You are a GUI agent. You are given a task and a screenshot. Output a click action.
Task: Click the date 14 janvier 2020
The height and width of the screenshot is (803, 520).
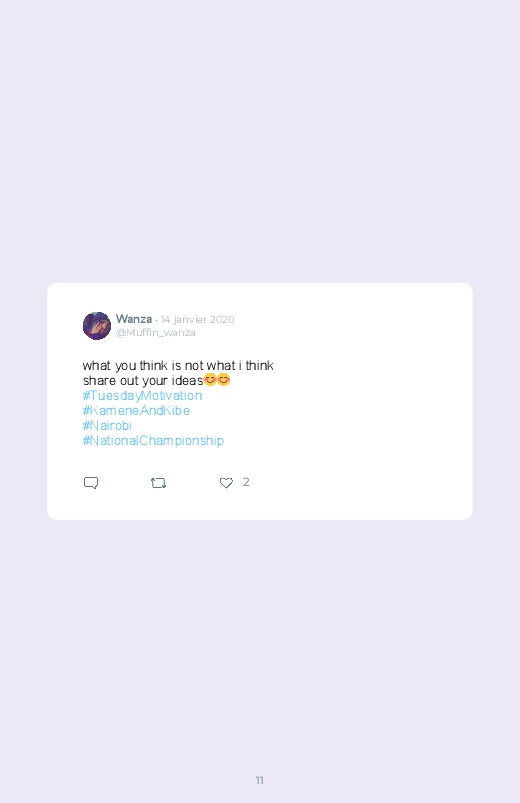(x=198, y=320)
